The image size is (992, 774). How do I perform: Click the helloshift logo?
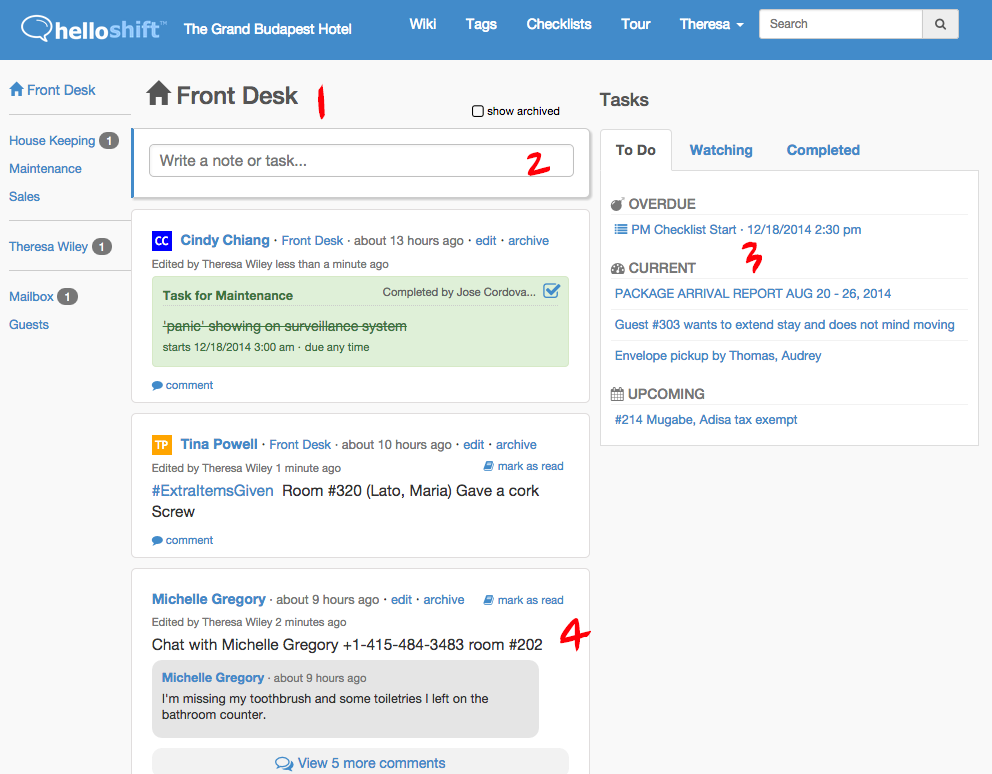pos(94,28)
